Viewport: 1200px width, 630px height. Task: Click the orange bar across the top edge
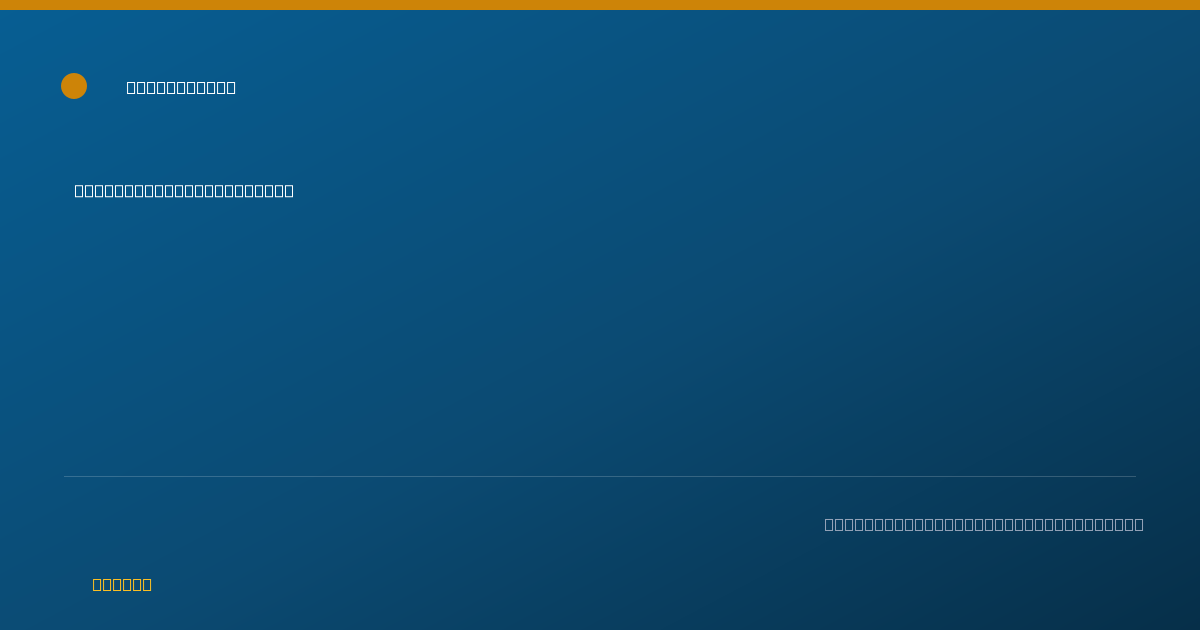tap(600, 5)
